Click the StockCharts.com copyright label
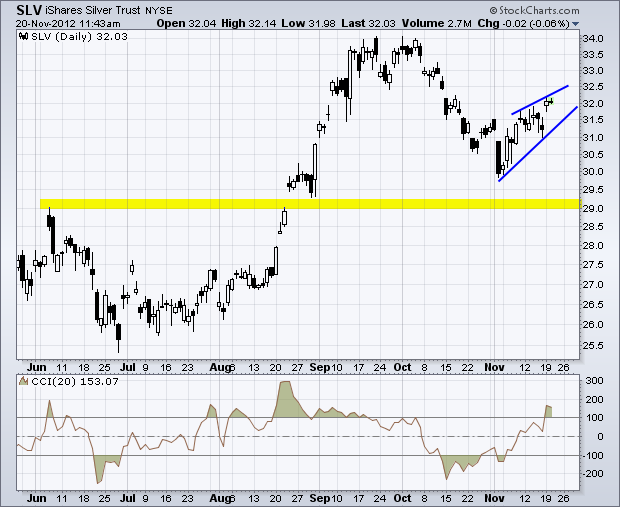Image resolution: width=620 pixels, height=507 pixels. 534,10
